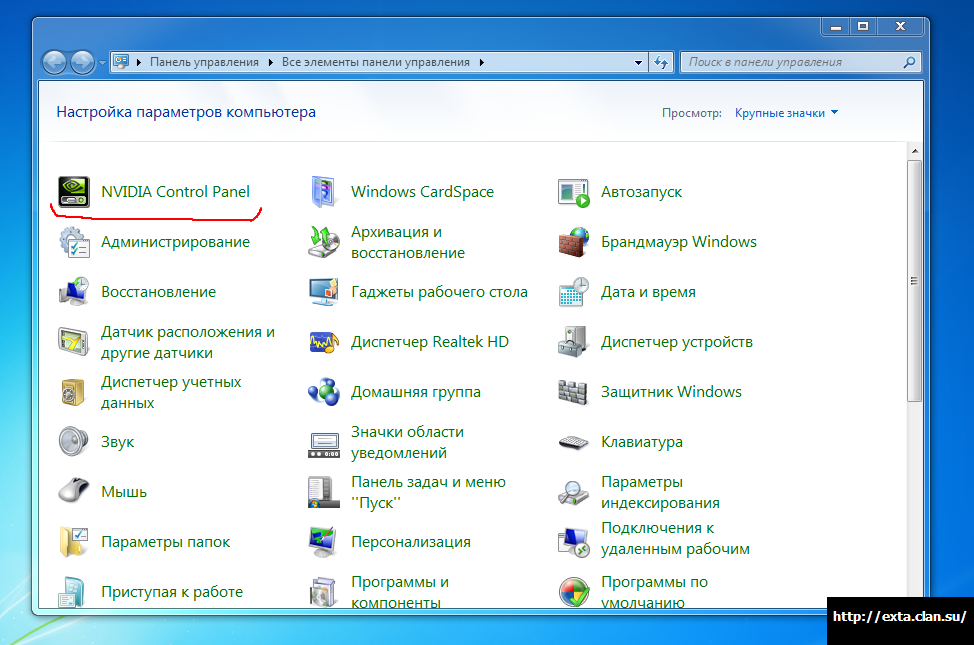Screen dimensions: 974x645
Task: Click the vertical scrollbar thumb
Action: 914,281
